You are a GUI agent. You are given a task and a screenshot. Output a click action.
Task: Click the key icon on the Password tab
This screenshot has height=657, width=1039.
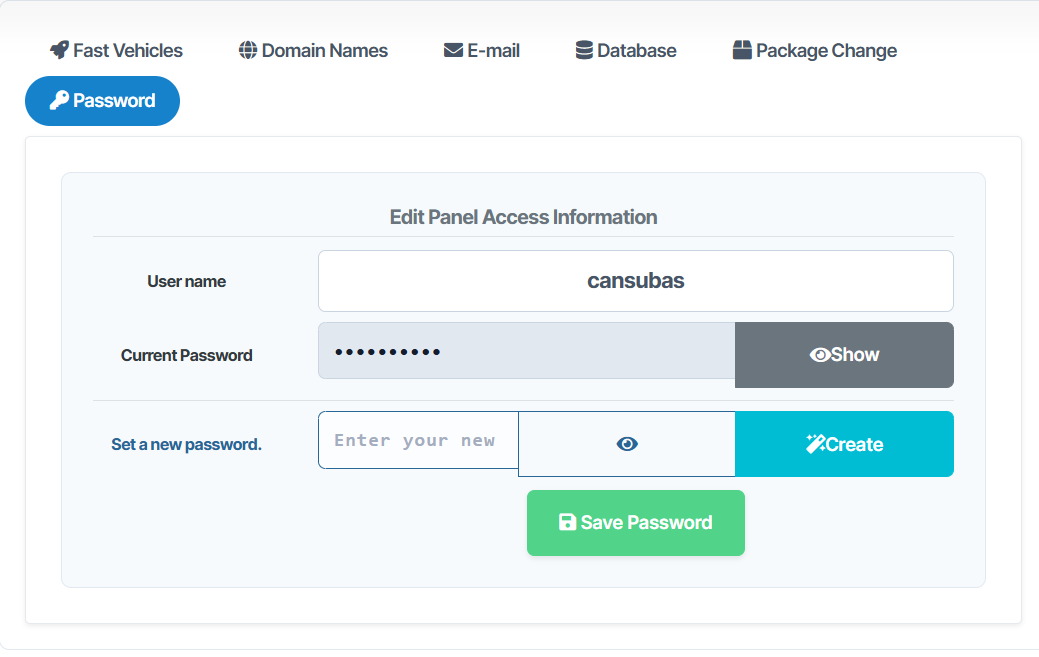pos(59,101)
